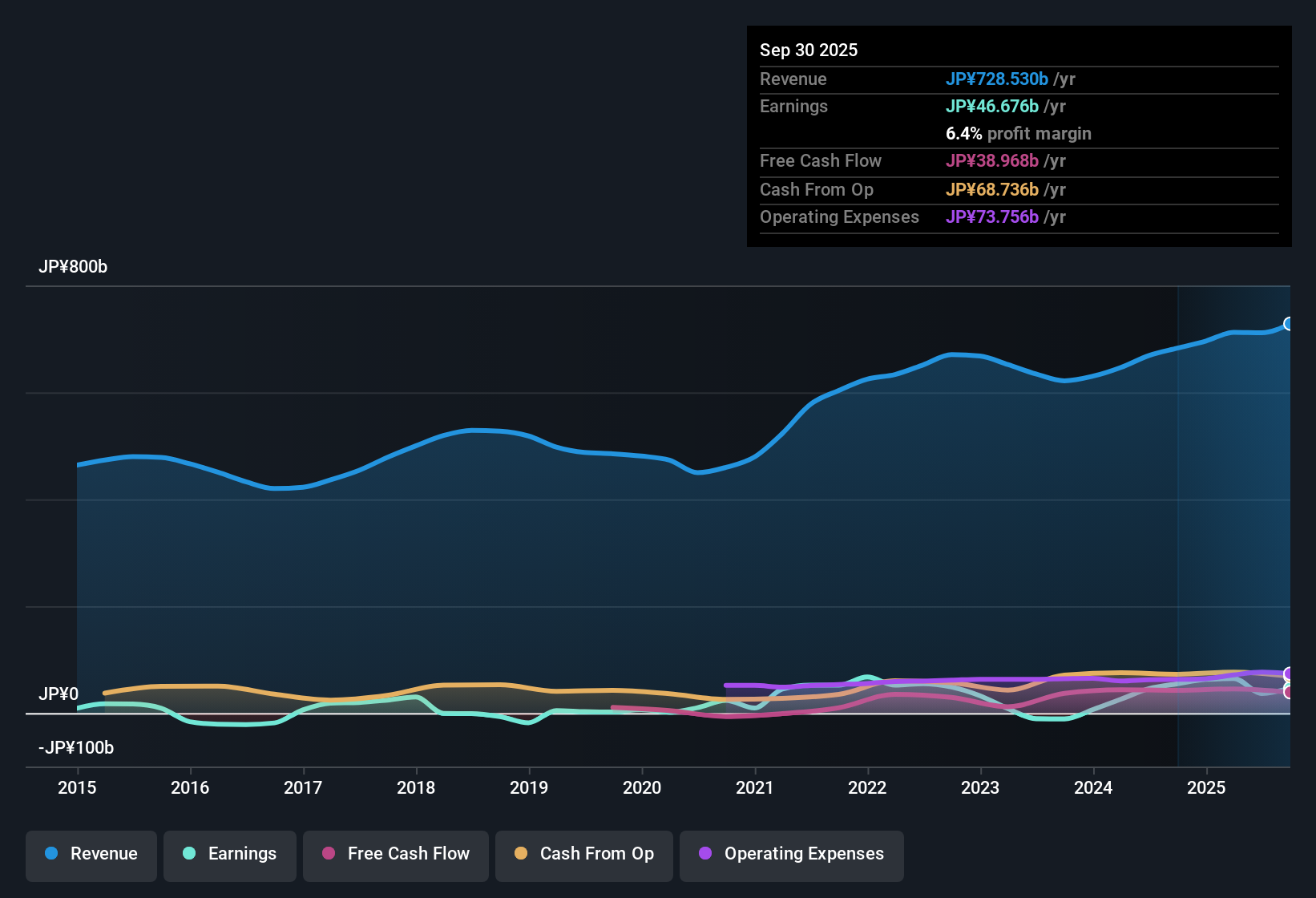The height and width of the screenshot is (898, 1316).
Task: Collapse the Operating Expenses legend entry
Action: tap(791, 854)
